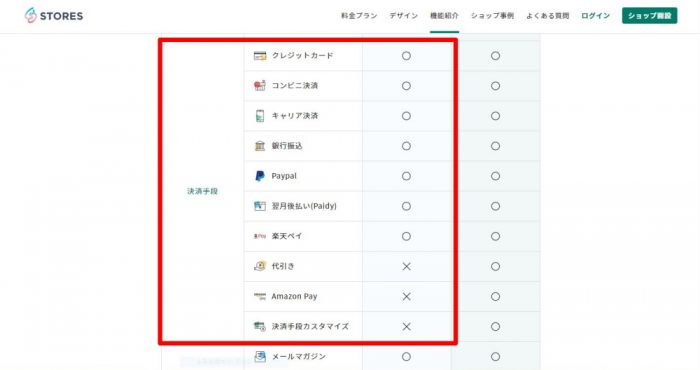Click the cash-on-delivery icon
The image size is (700, 370).
point(260,266)
